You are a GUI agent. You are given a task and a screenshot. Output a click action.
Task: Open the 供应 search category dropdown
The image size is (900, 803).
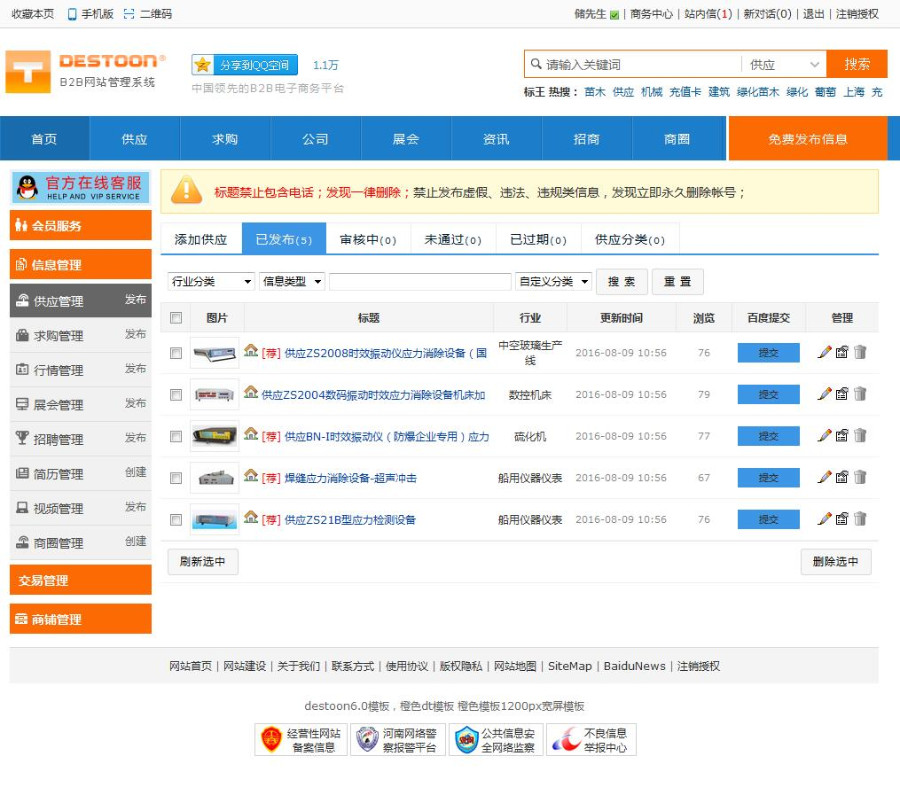(784, 64)
